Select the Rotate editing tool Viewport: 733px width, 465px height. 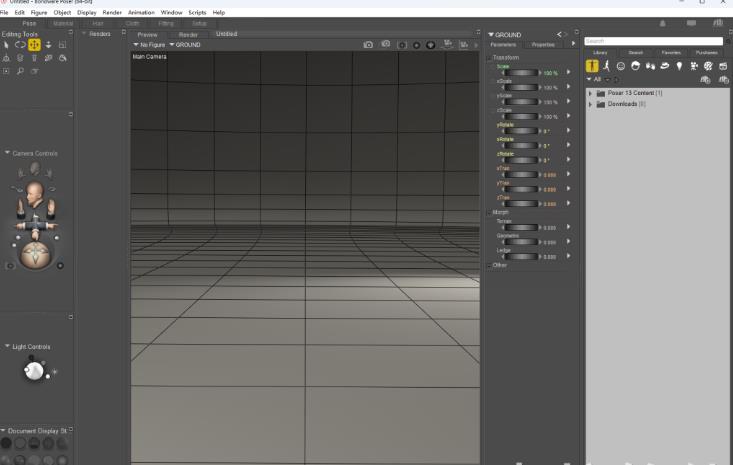click(20, 45)
